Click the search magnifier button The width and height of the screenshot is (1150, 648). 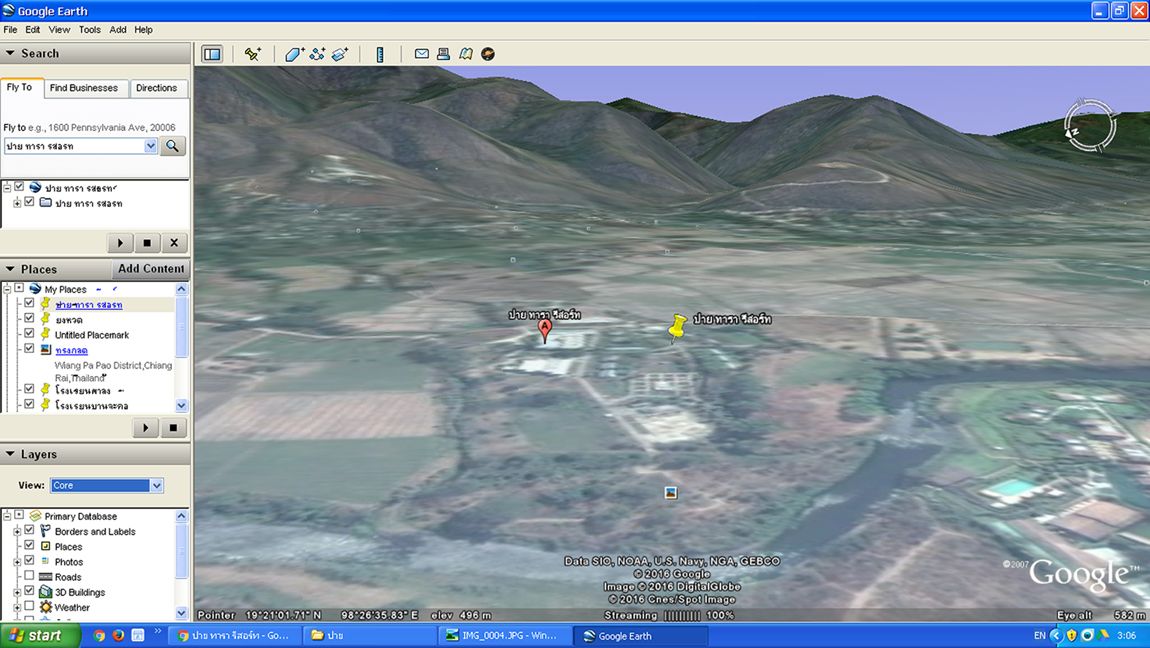(174, 146)
